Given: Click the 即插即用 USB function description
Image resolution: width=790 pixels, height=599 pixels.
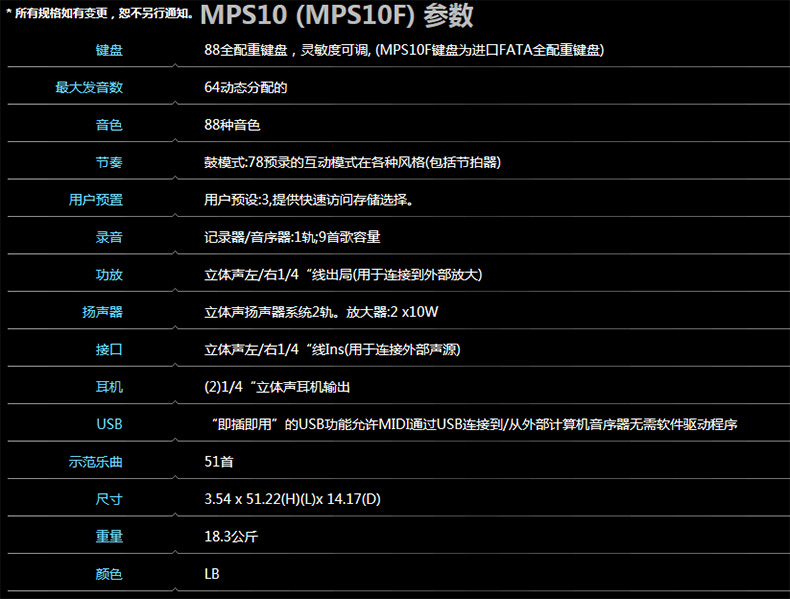Looking at the screenshot, I should 474,424.
